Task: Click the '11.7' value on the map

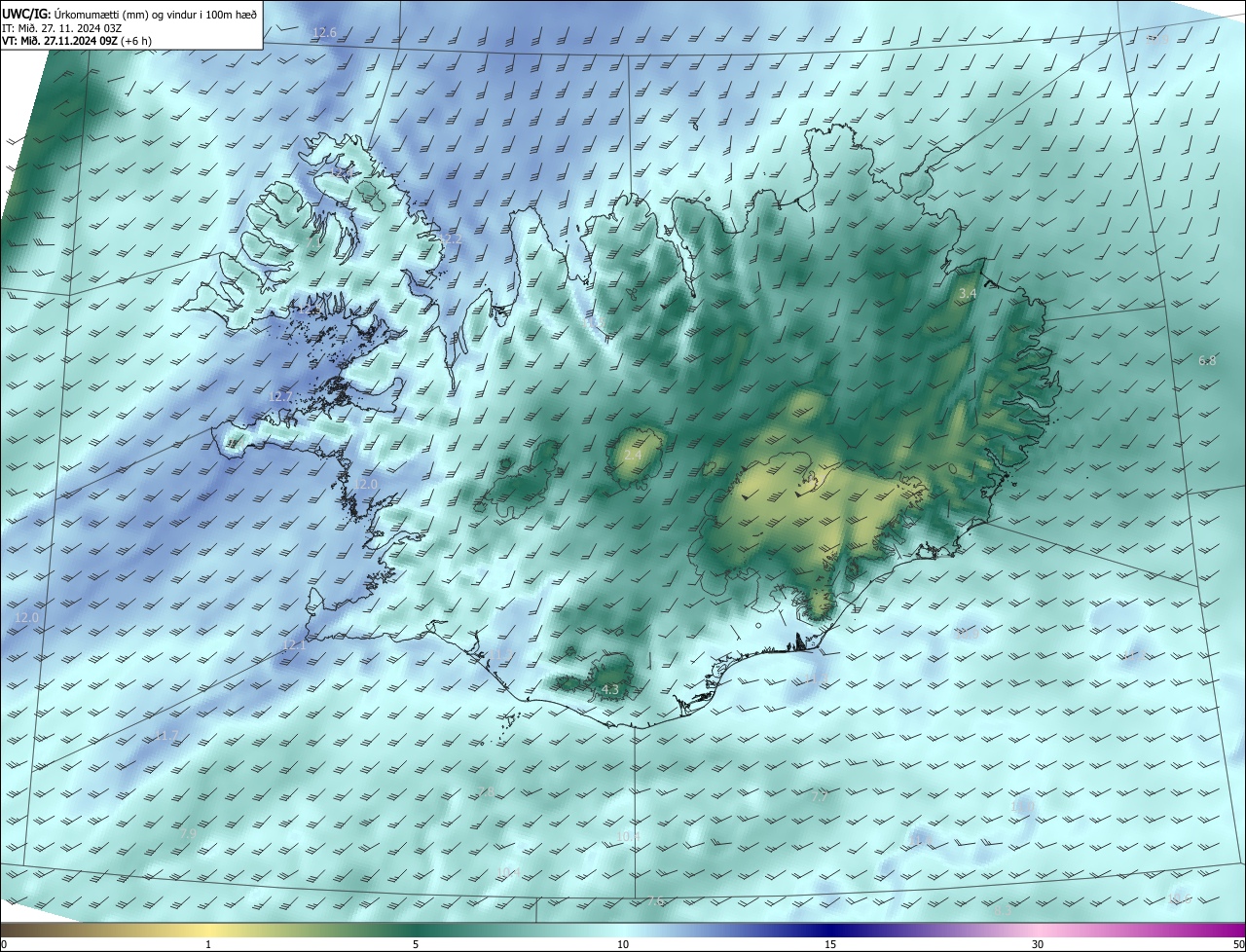Action: pos(168,735)
